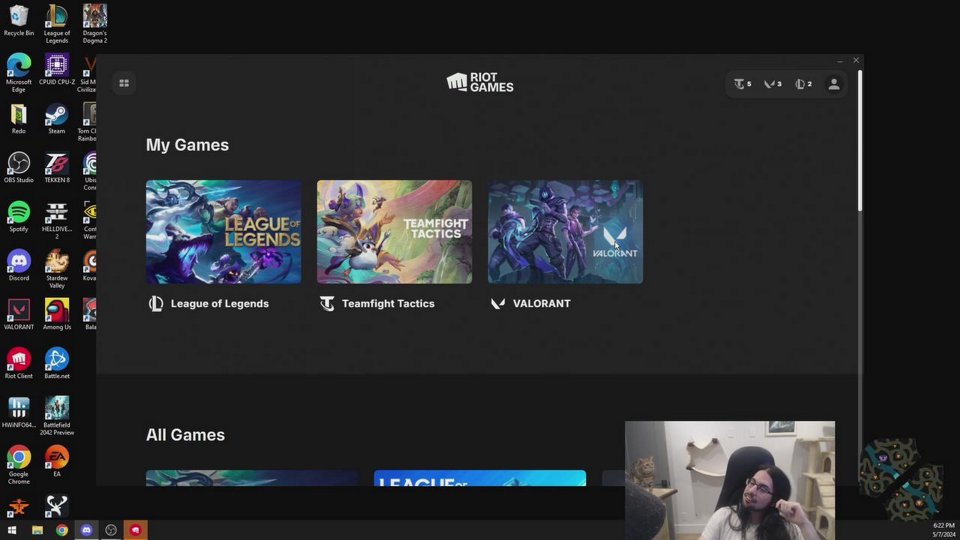Select Spotify desktop icon
The image size is (960, 540).
tap(19, 217)
